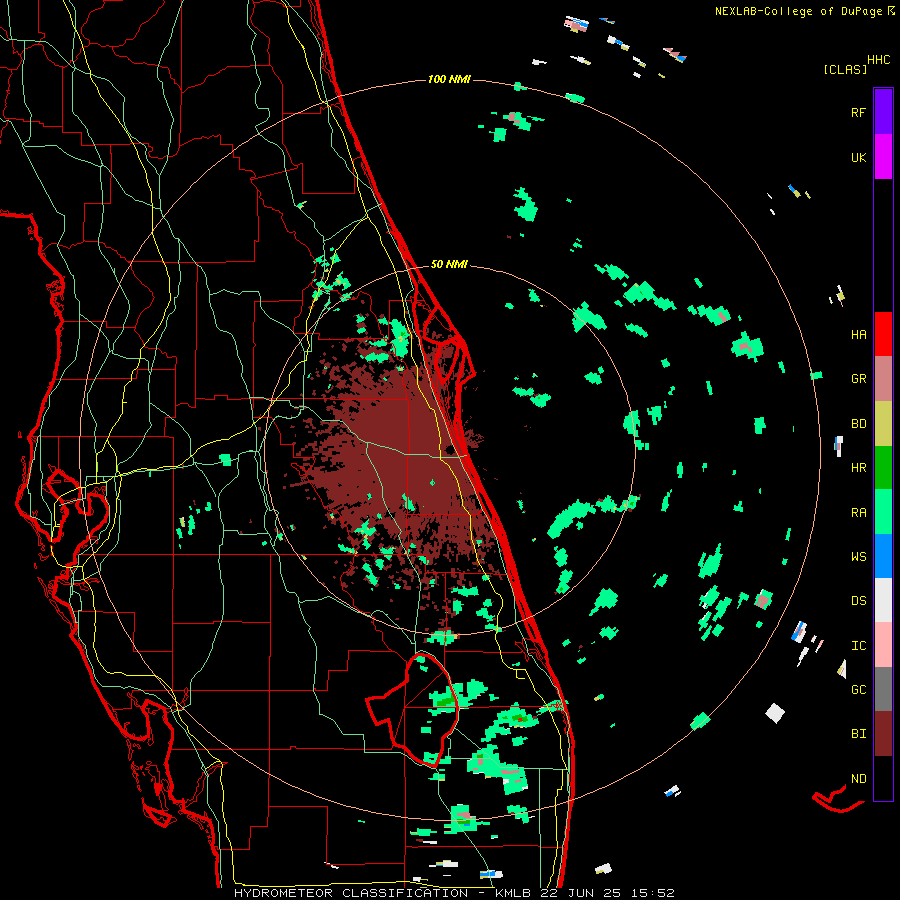Click the BD legend label
The width and height of the screenshot is (900, 900).
859,424
